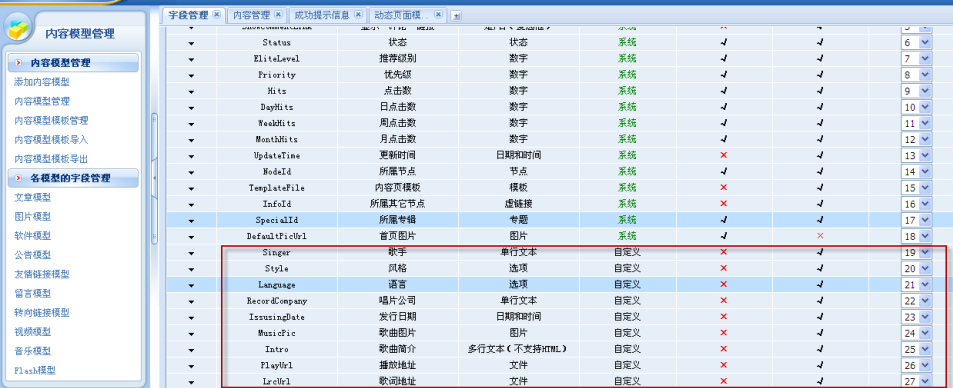Open the 添加内容模型 link
The width and height of the screenshot is (953, 388).
(x=42, y=82)
